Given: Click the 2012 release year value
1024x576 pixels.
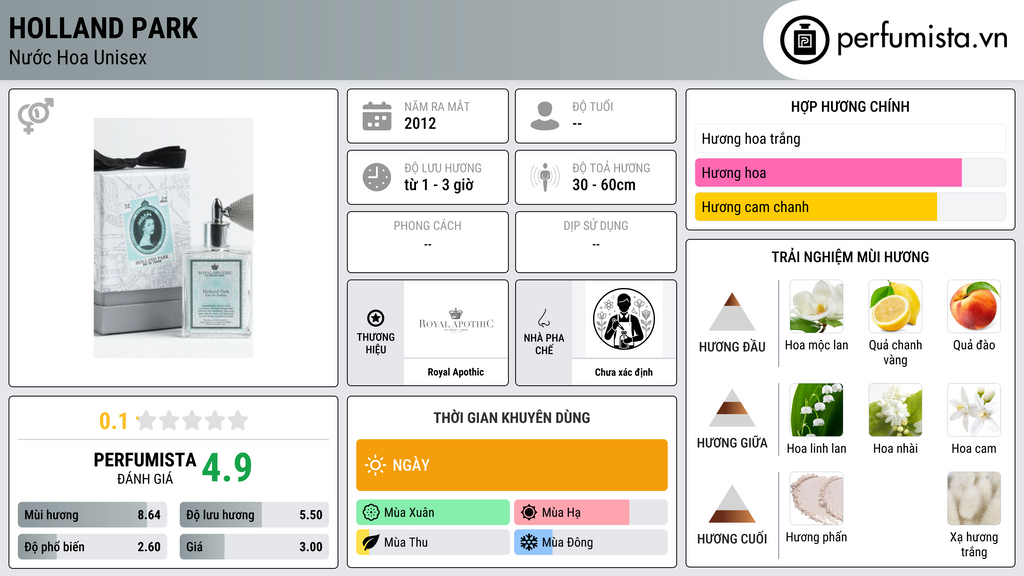Looking at the screenshot, I should 420,123.
